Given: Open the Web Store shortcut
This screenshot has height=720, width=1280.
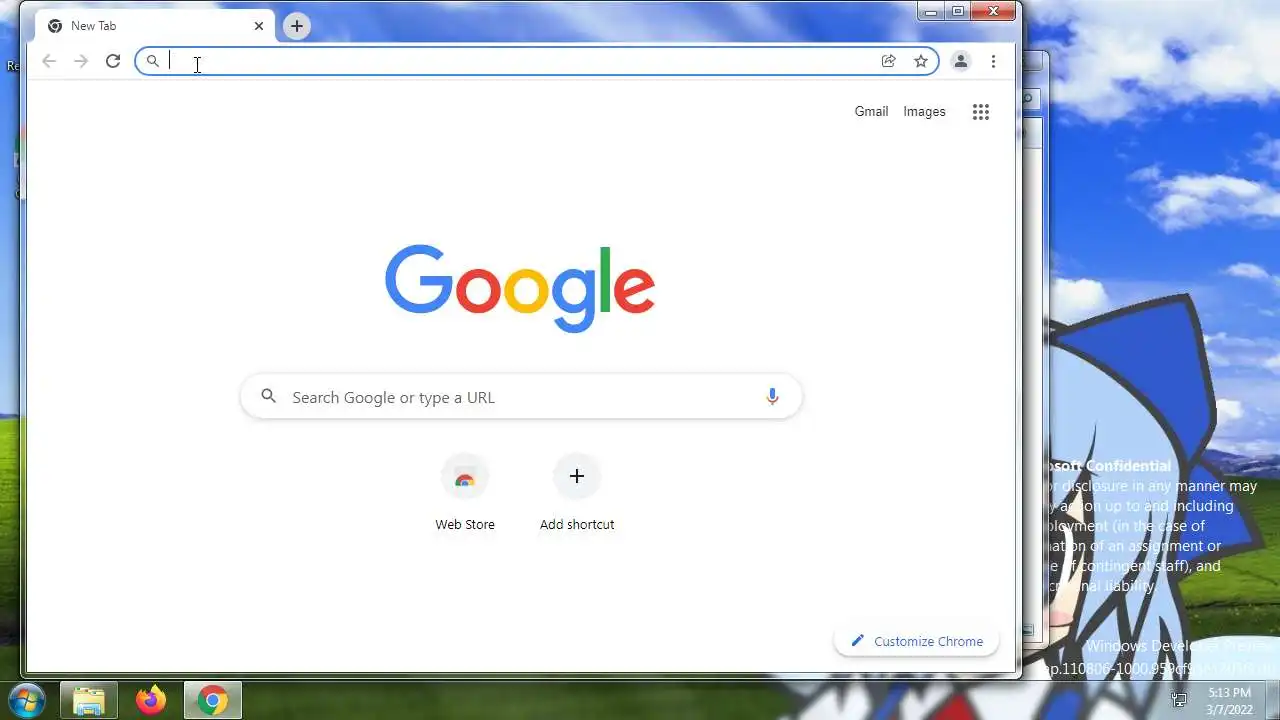Looking at the screenshot, I should [465, 493].
